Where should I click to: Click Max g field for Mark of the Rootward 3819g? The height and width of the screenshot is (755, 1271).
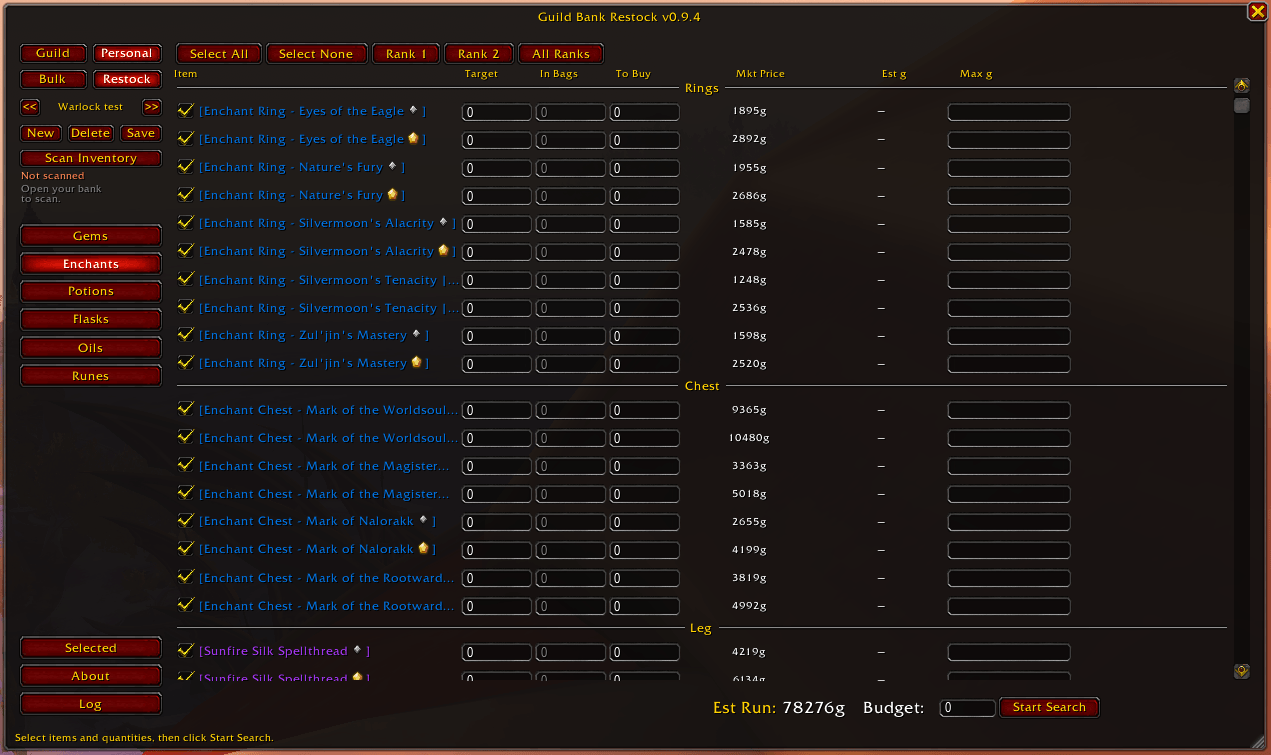(x=1009, y=578)
